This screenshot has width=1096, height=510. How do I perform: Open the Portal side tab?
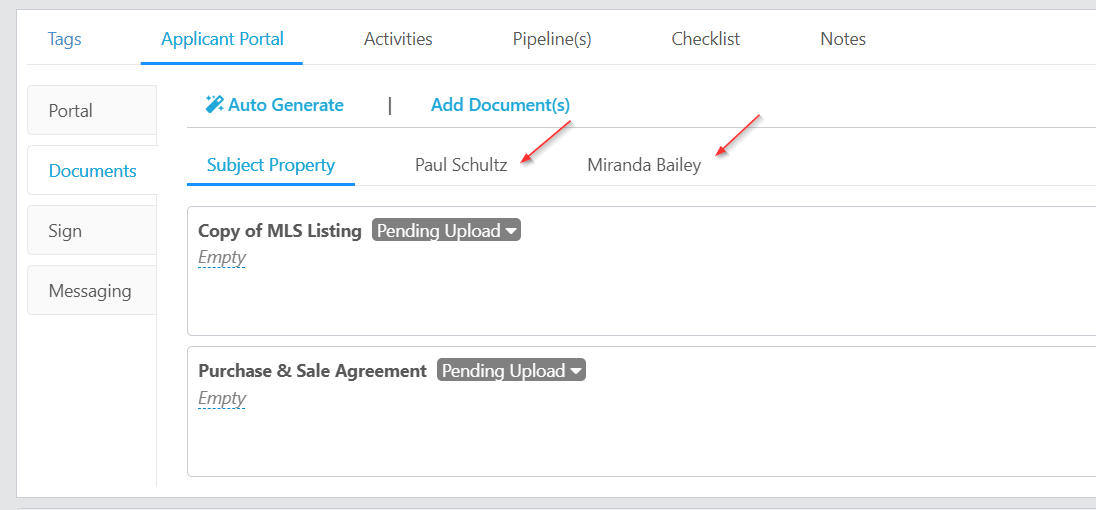click(92, 110)
